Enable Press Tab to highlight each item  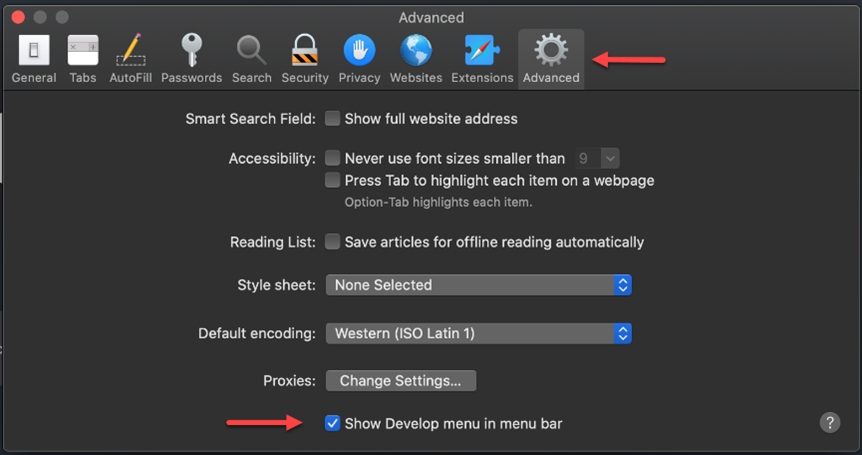coord(333,180)
